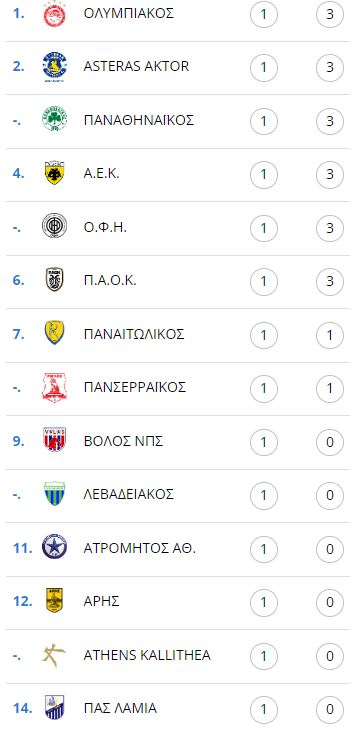Select the ΑΡΗΣ team name
360x730 pixels.
click(x=102, y=601)
